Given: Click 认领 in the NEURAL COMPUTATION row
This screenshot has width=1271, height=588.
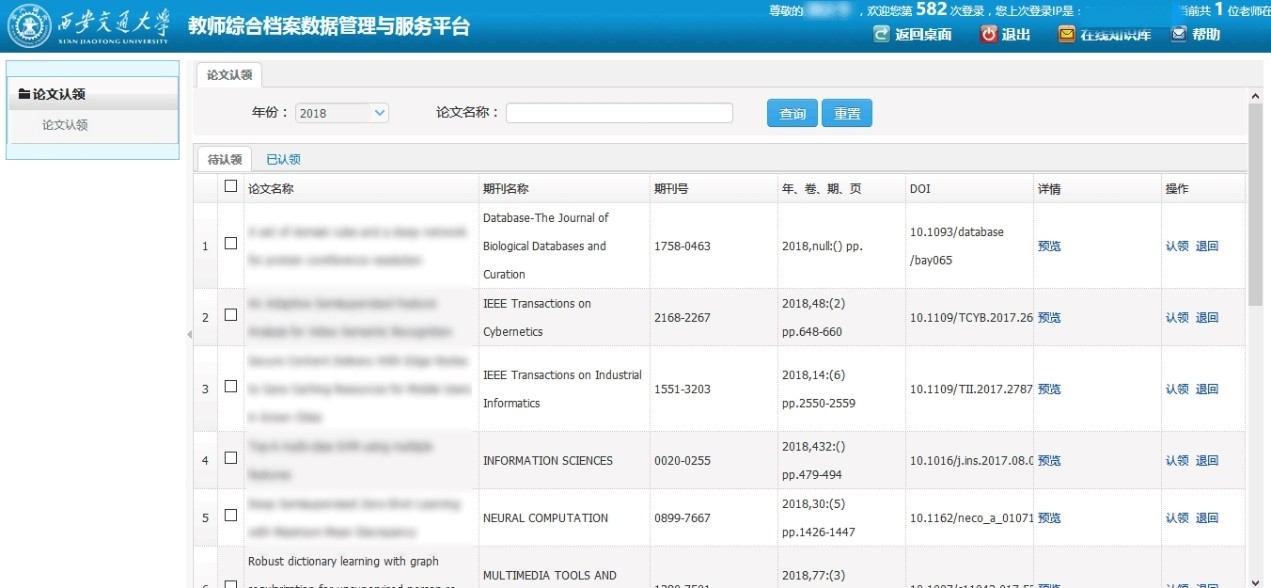Looking at the screenshot, I should (x=1177, y=518).
